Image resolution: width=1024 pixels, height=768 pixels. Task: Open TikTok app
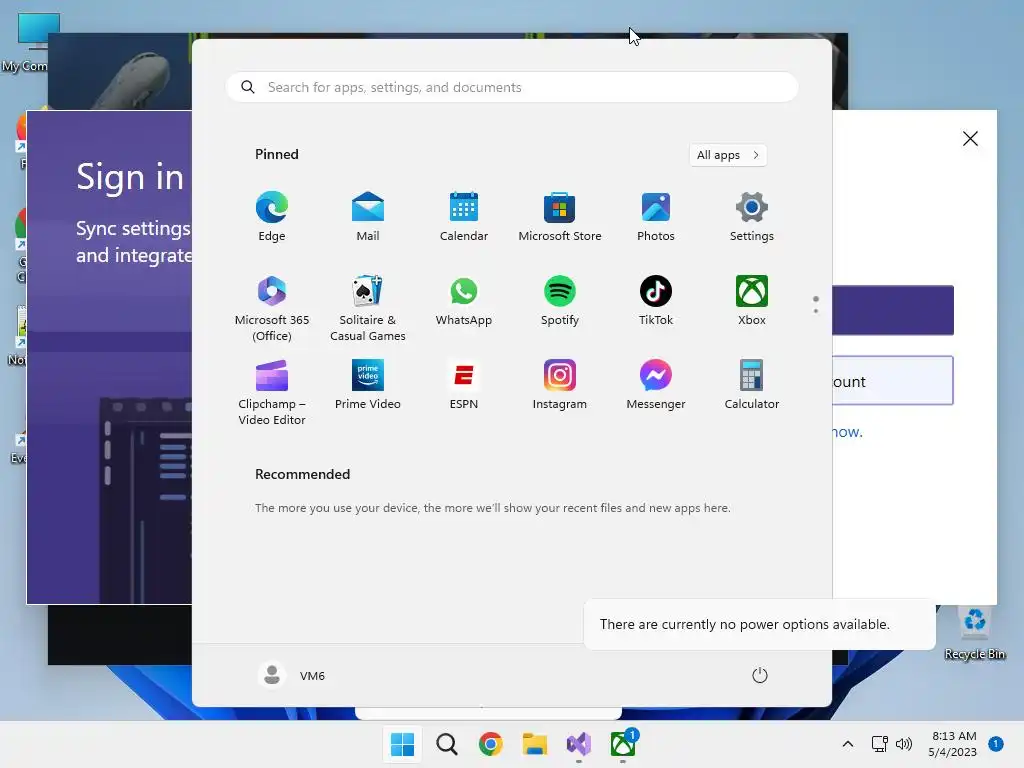click(656, 301)
